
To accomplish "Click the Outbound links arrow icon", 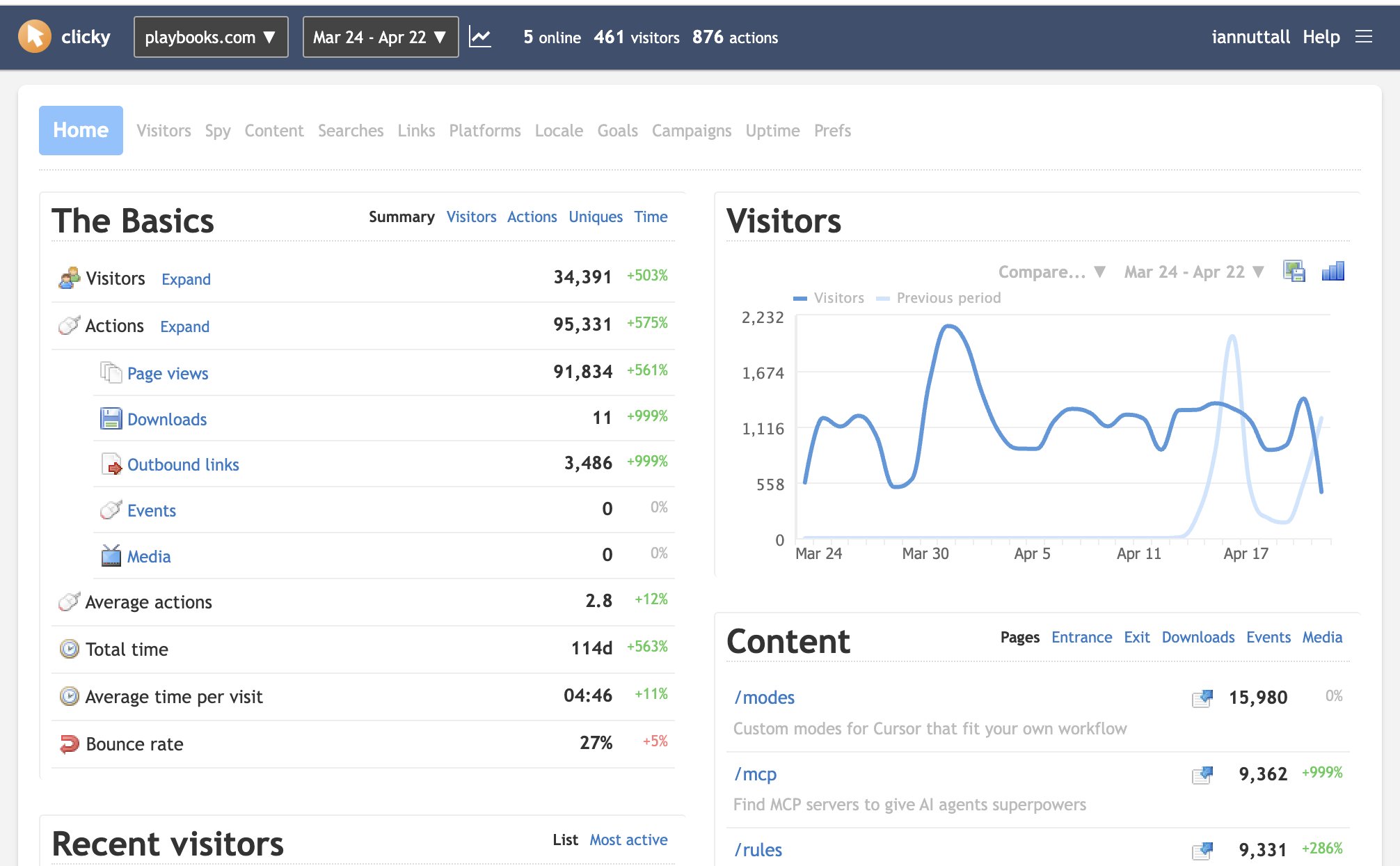I will 111,464.
